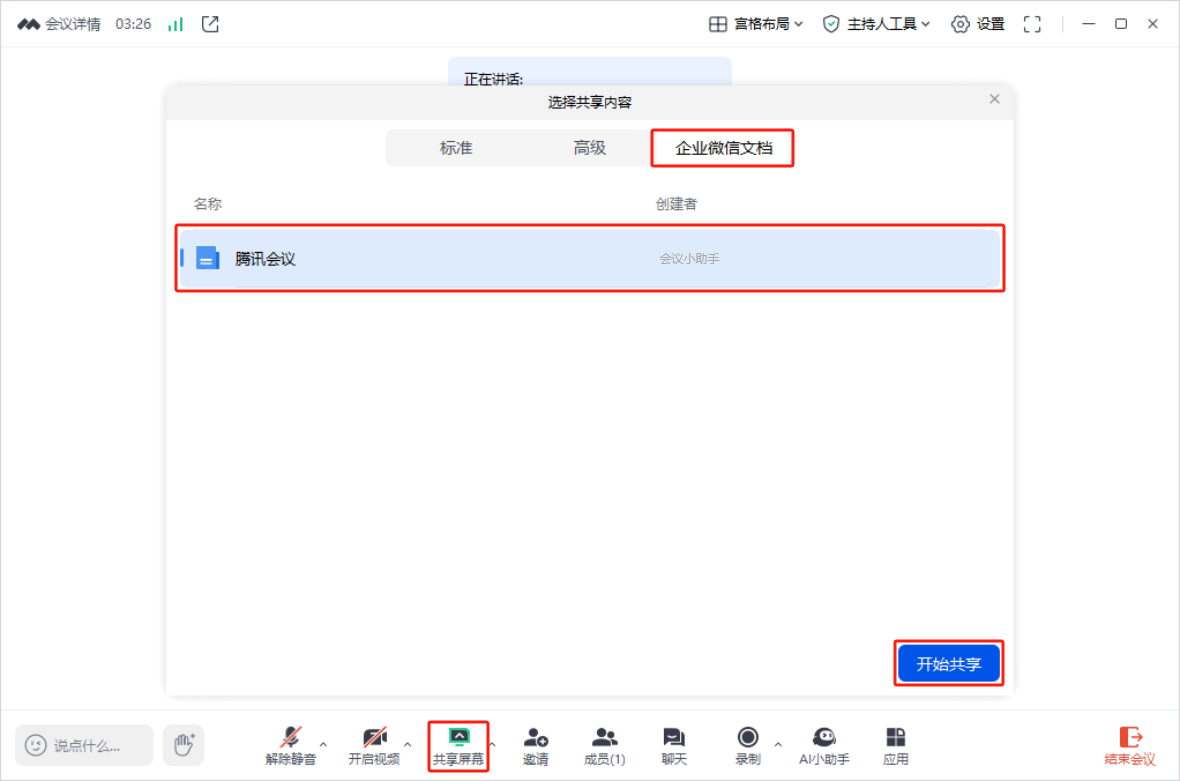The image size is (1180, 781).
Task: Open the AI小助手 assistant
Action: click(824, 746)
